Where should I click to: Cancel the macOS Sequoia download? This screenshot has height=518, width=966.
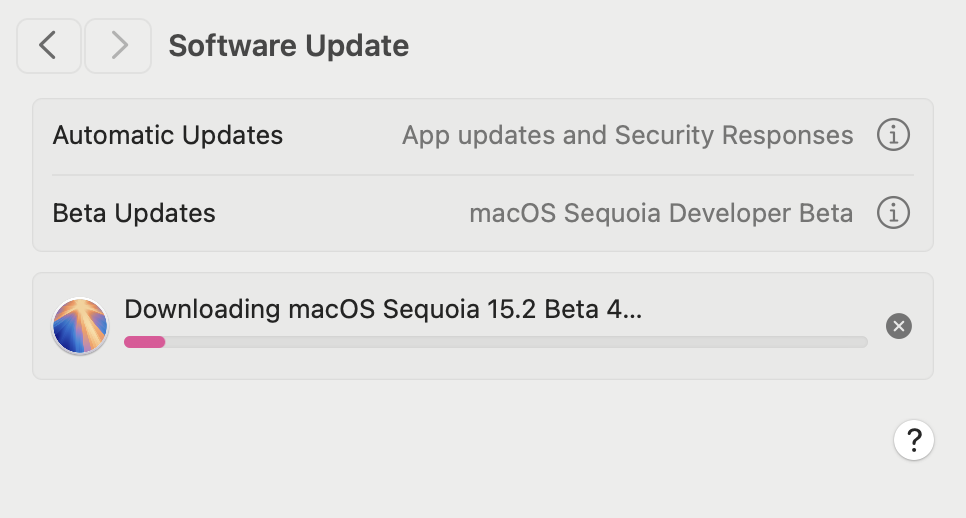[x=899, y=326]
